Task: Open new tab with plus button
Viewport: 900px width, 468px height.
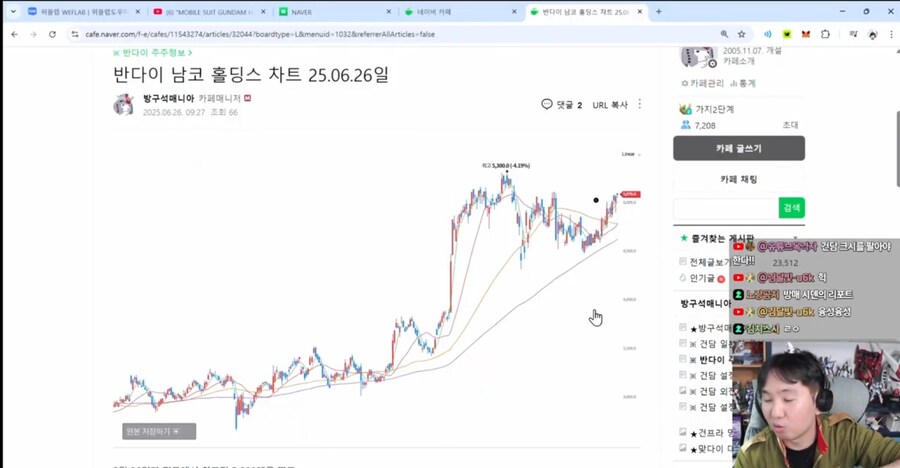Action: click(x=658, y=12)
